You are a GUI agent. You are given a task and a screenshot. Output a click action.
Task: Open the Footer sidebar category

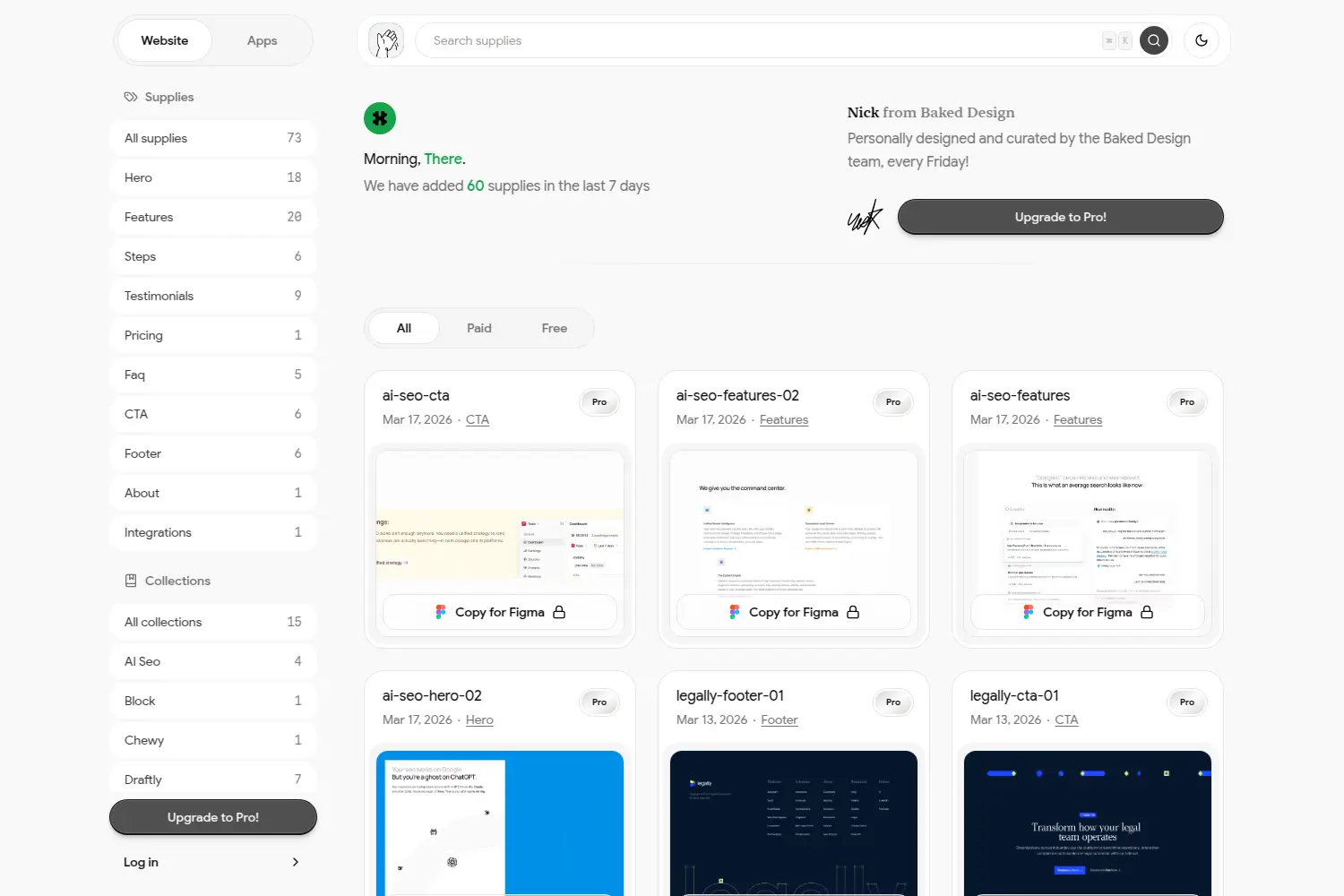(213, 453)
